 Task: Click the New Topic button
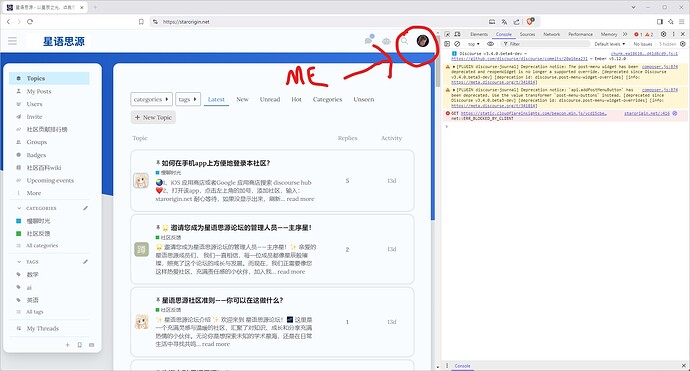click(x=153, y=118)
